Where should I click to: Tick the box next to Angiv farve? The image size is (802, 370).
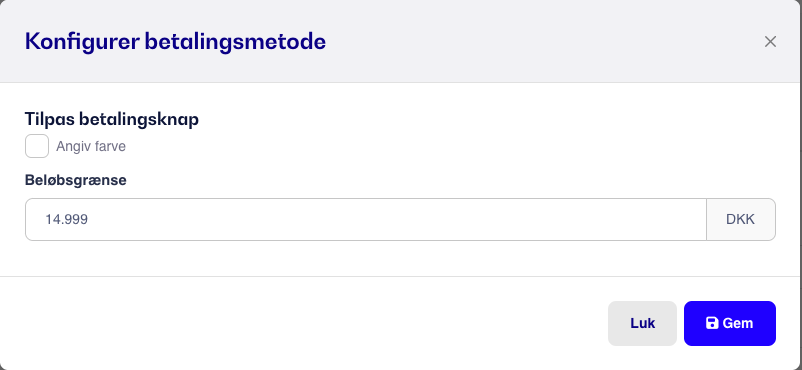(37, 146)
